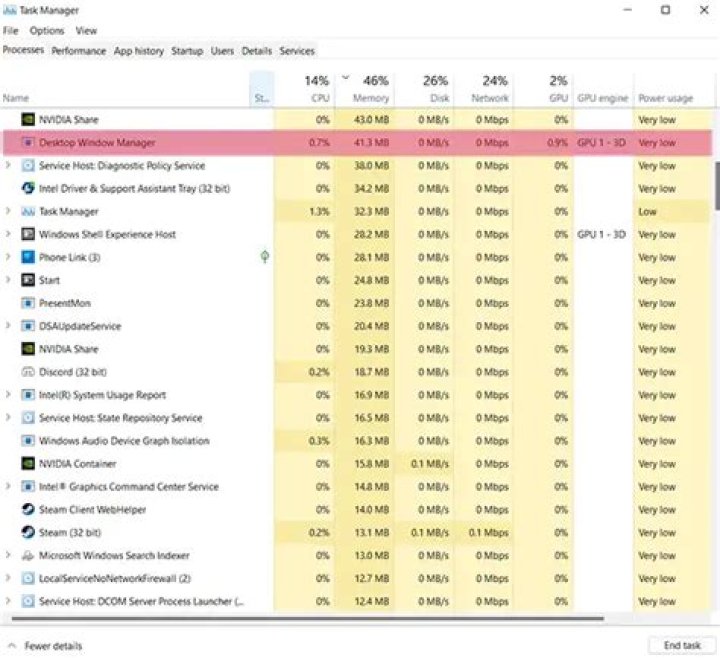The image size is (720, 658).
Task: Expand the Task Manager process entry
Action: (x=9, y=212)
